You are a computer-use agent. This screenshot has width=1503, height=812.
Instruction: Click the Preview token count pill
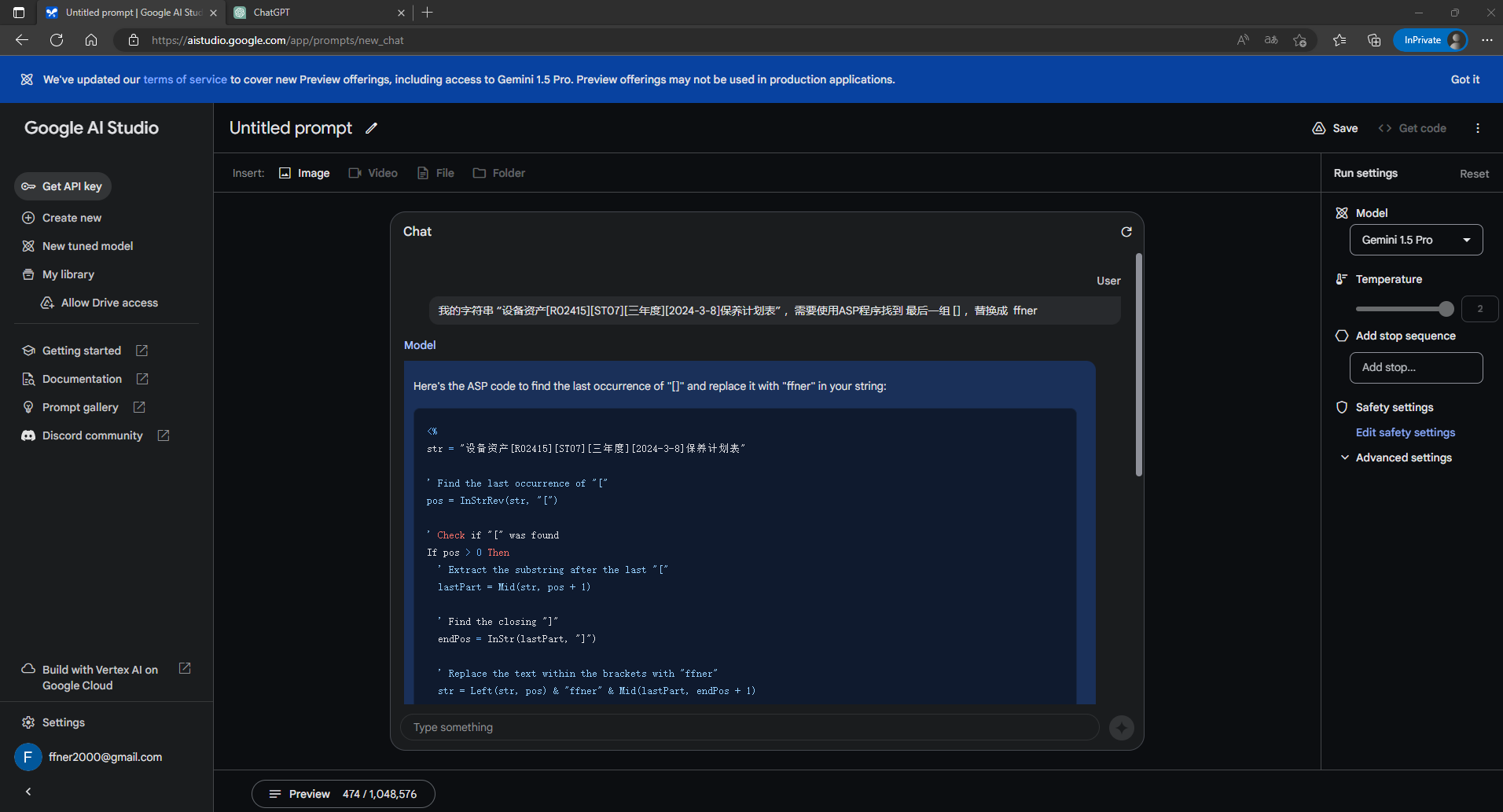(x=344, y=794)
